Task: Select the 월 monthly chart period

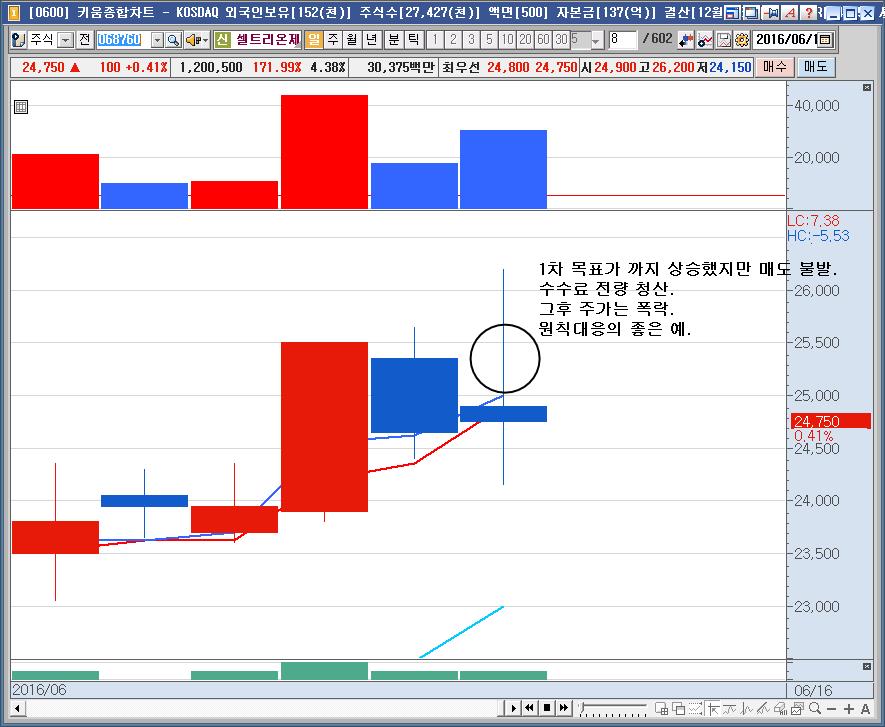Action: pyautogui.click(x=352, y=40)
